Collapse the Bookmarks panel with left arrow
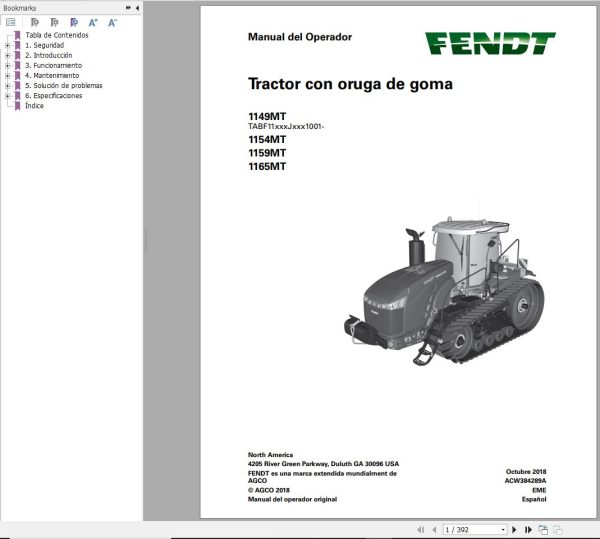 (137, 8)
